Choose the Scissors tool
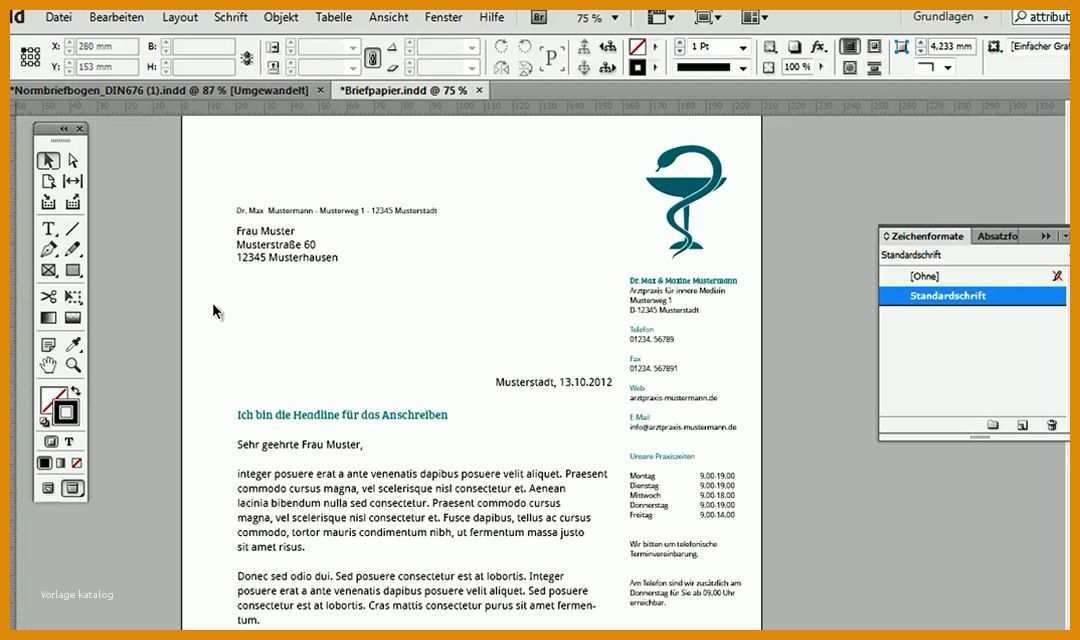 (49, 296)
